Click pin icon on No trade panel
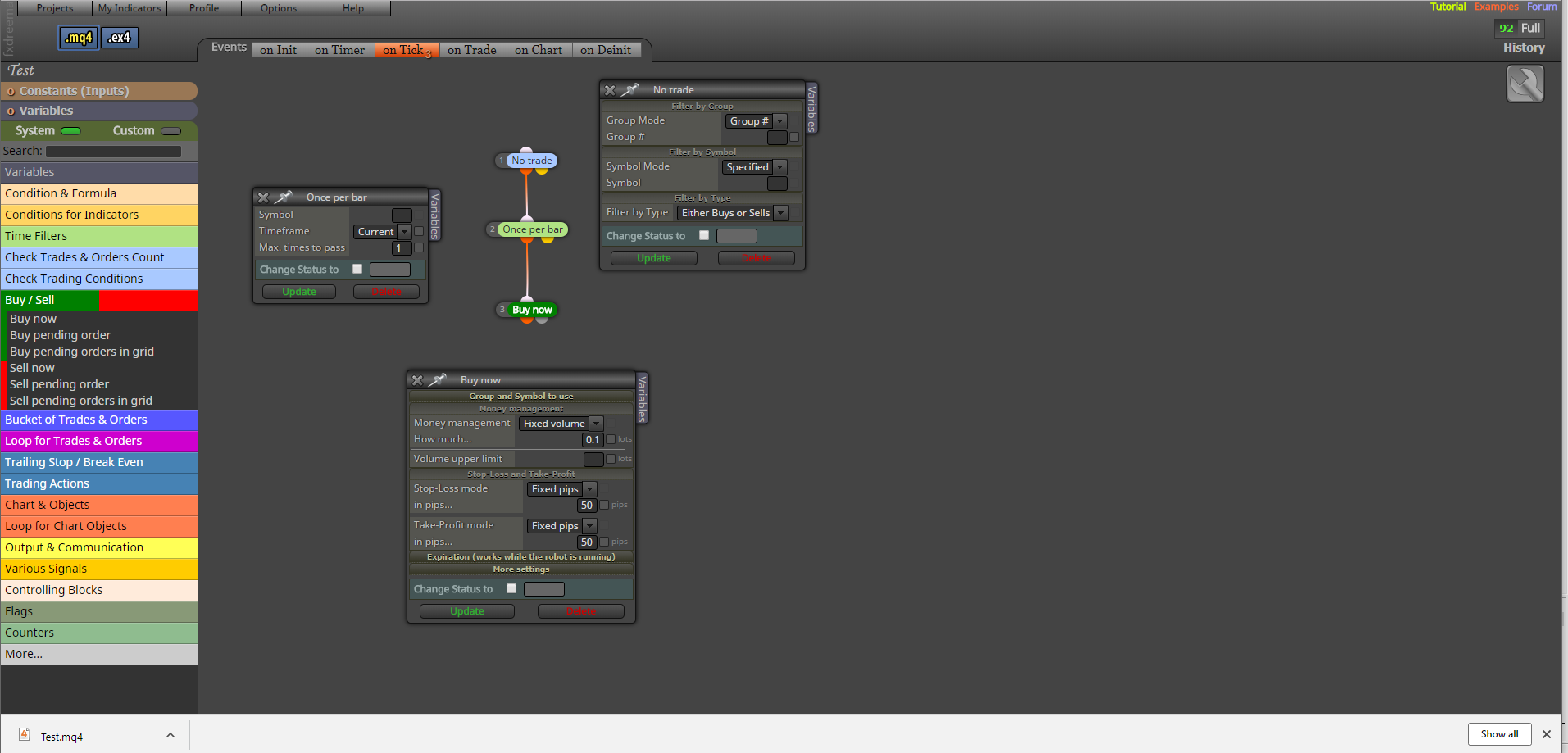Image resolution: width=1568 pixels, height=753 pixels. click(630, 90)
